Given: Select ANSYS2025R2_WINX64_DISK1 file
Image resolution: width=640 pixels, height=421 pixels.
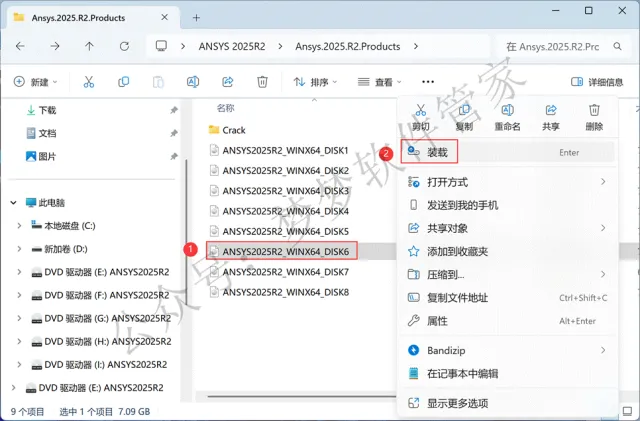Looking at the screenshot, I should tap(279, 150).
